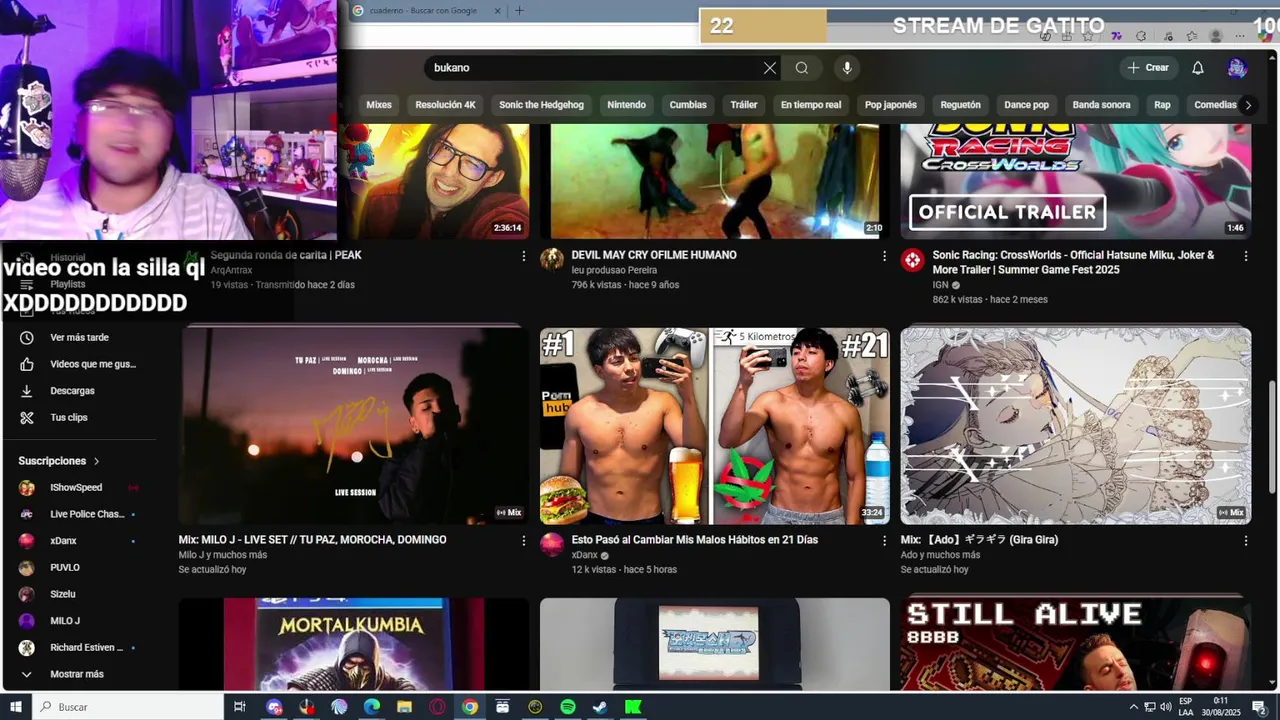
Task: Click the Ver más tarde clock icon
Action: pyautogui.click(x=27, y=338)
